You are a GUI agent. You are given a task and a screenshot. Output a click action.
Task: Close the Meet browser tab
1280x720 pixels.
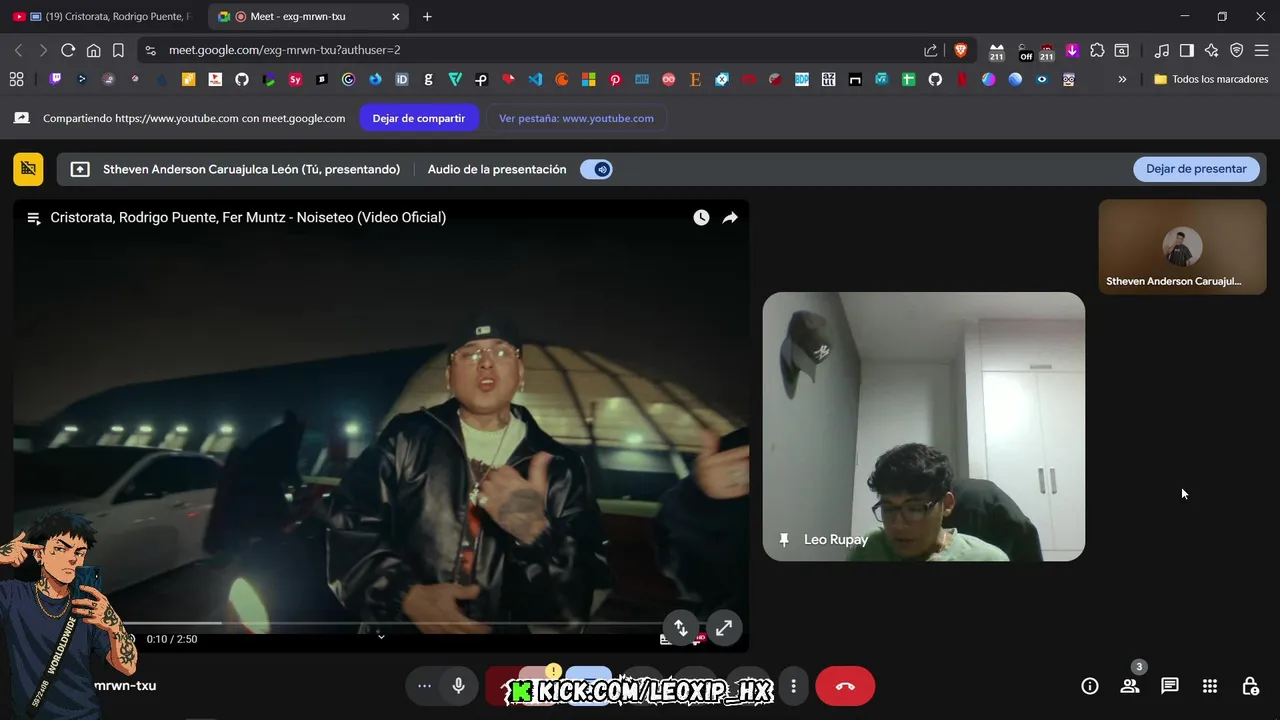(x=395, y=16)
